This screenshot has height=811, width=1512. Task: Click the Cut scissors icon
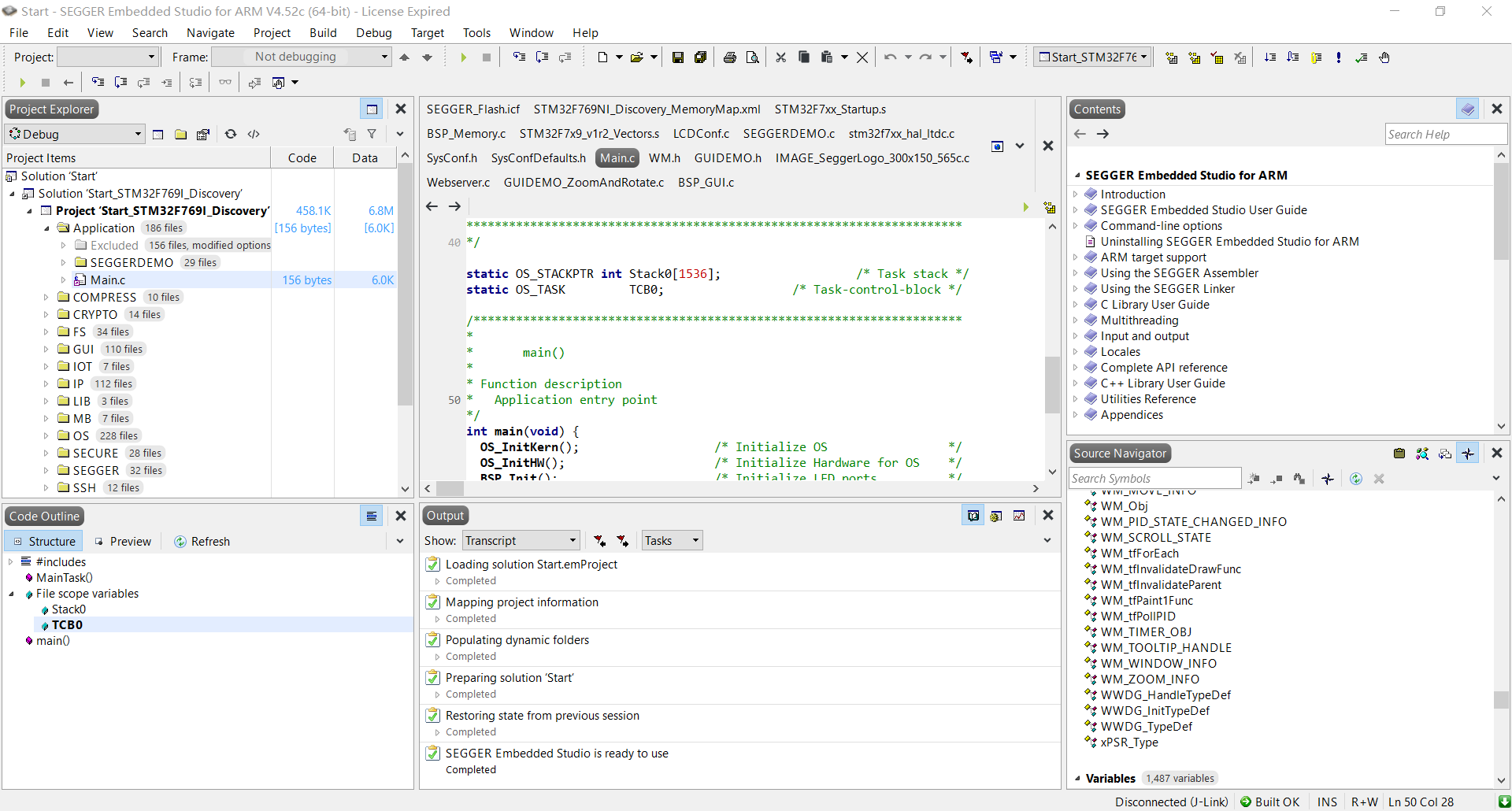pyautogui.click(x=781, y=57)
